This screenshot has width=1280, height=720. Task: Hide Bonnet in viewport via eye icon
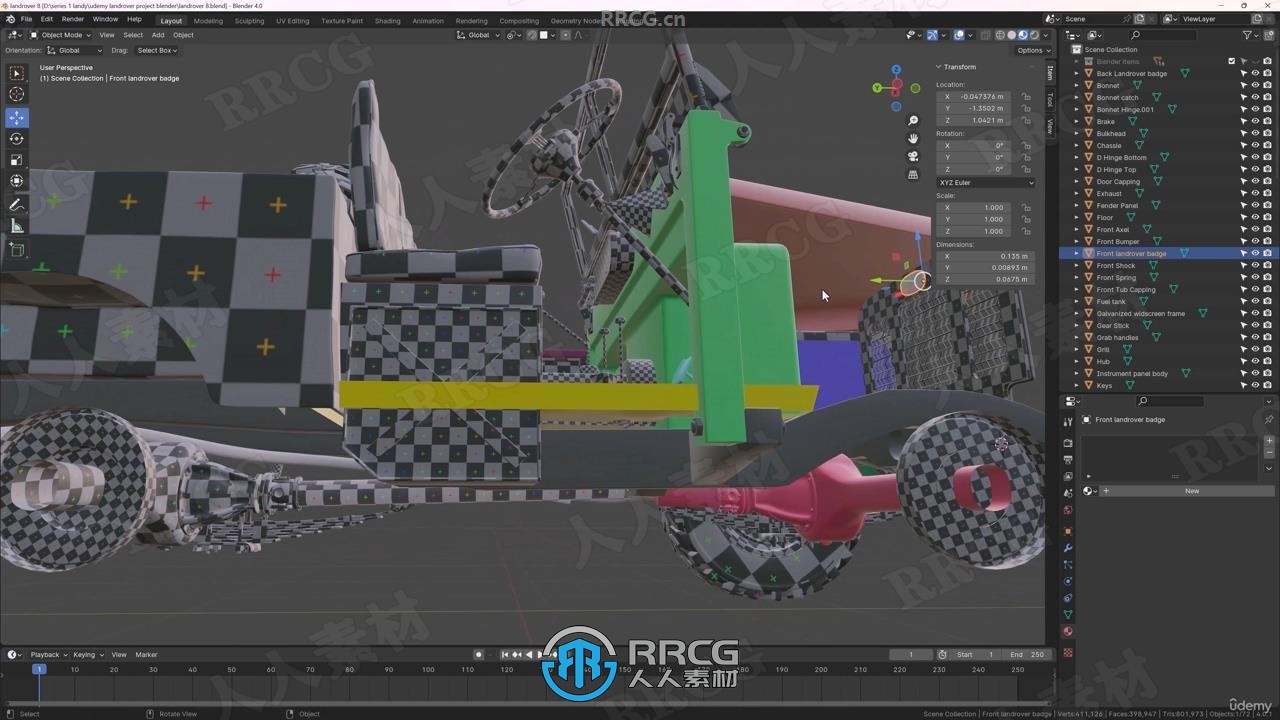coord(1256,85)
